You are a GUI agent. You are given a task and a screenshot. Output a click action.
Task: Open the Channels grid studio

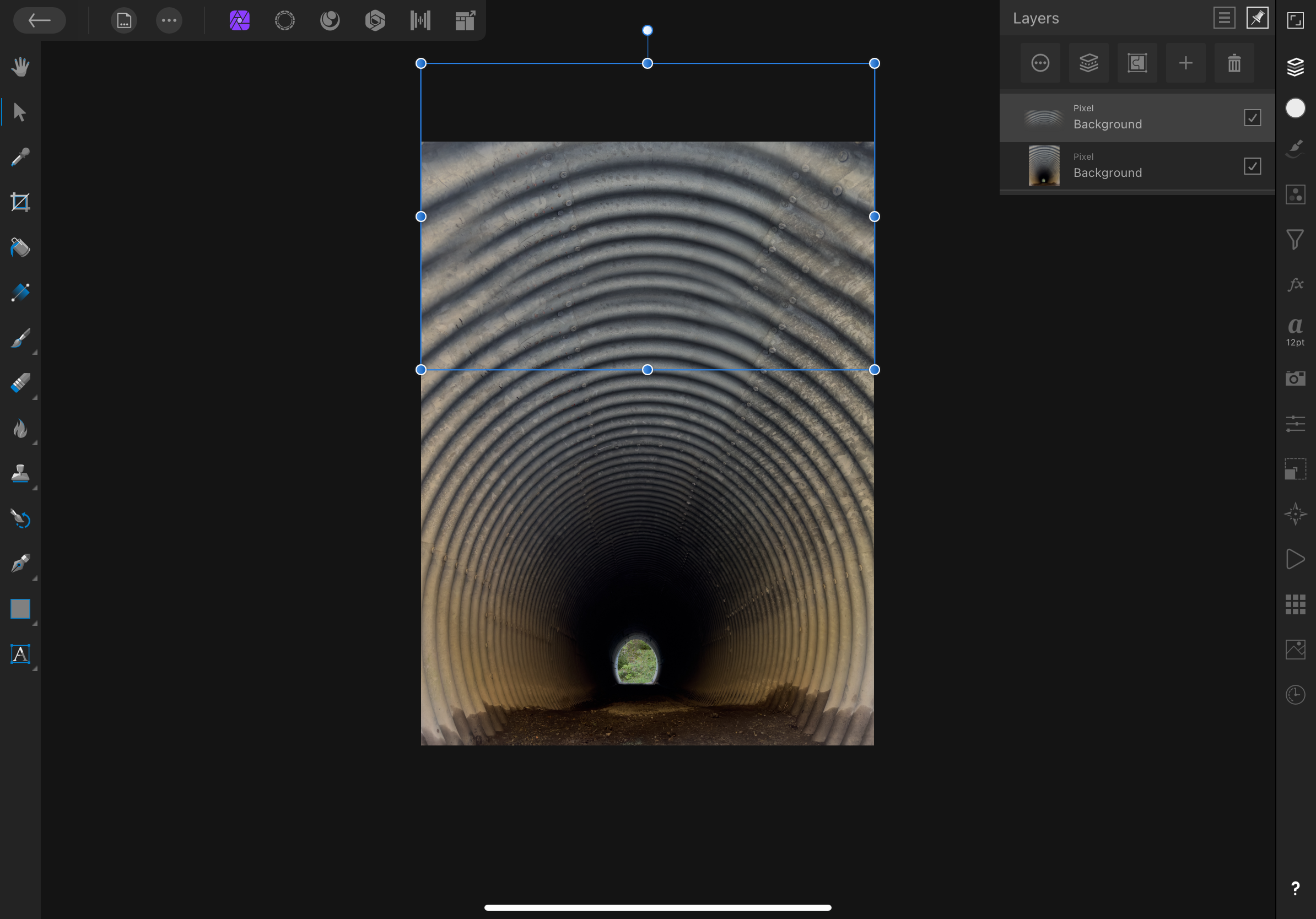tap(1296, 604)
